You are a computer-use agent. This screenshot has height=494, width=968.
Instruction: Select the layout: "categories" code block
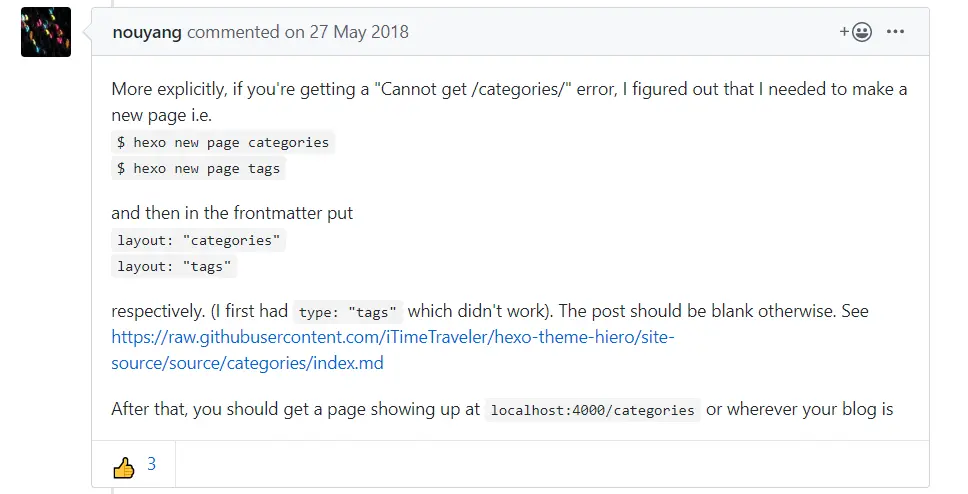[x=198, y=240]
